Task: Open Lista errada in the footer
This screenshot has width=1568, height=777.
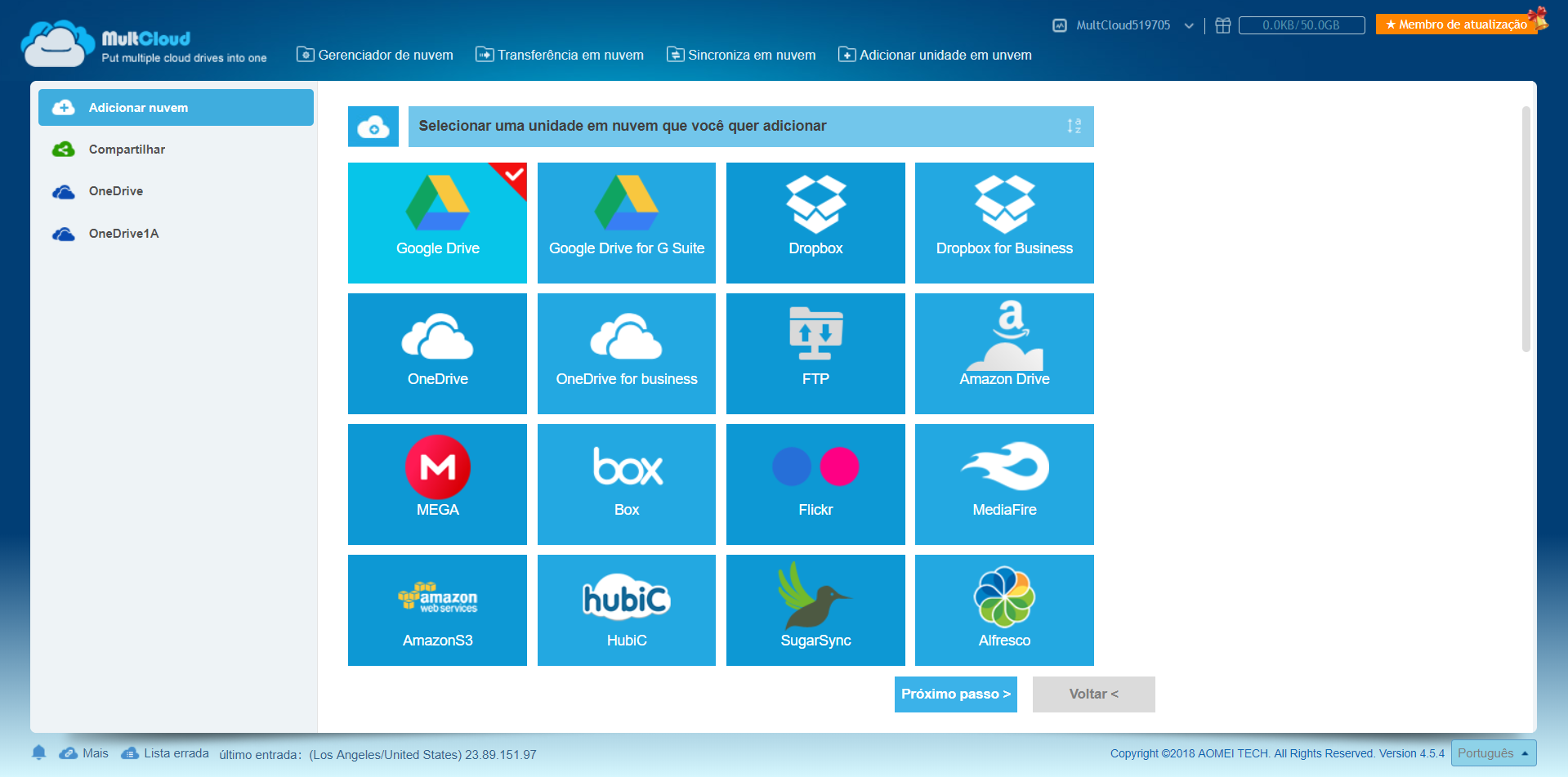Action: (x=165, y=753)
